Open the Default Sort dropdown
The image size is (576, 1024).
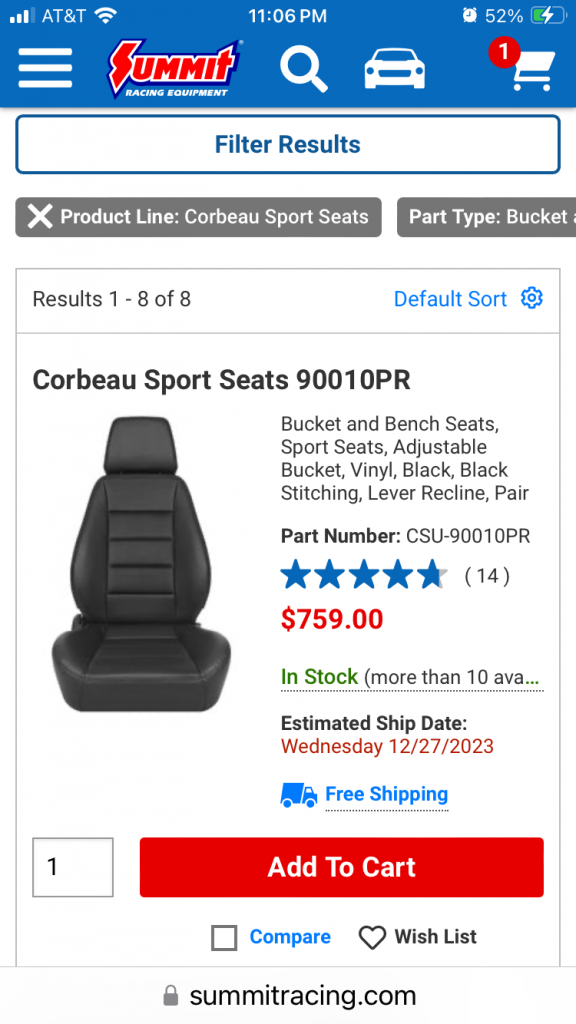450,299
